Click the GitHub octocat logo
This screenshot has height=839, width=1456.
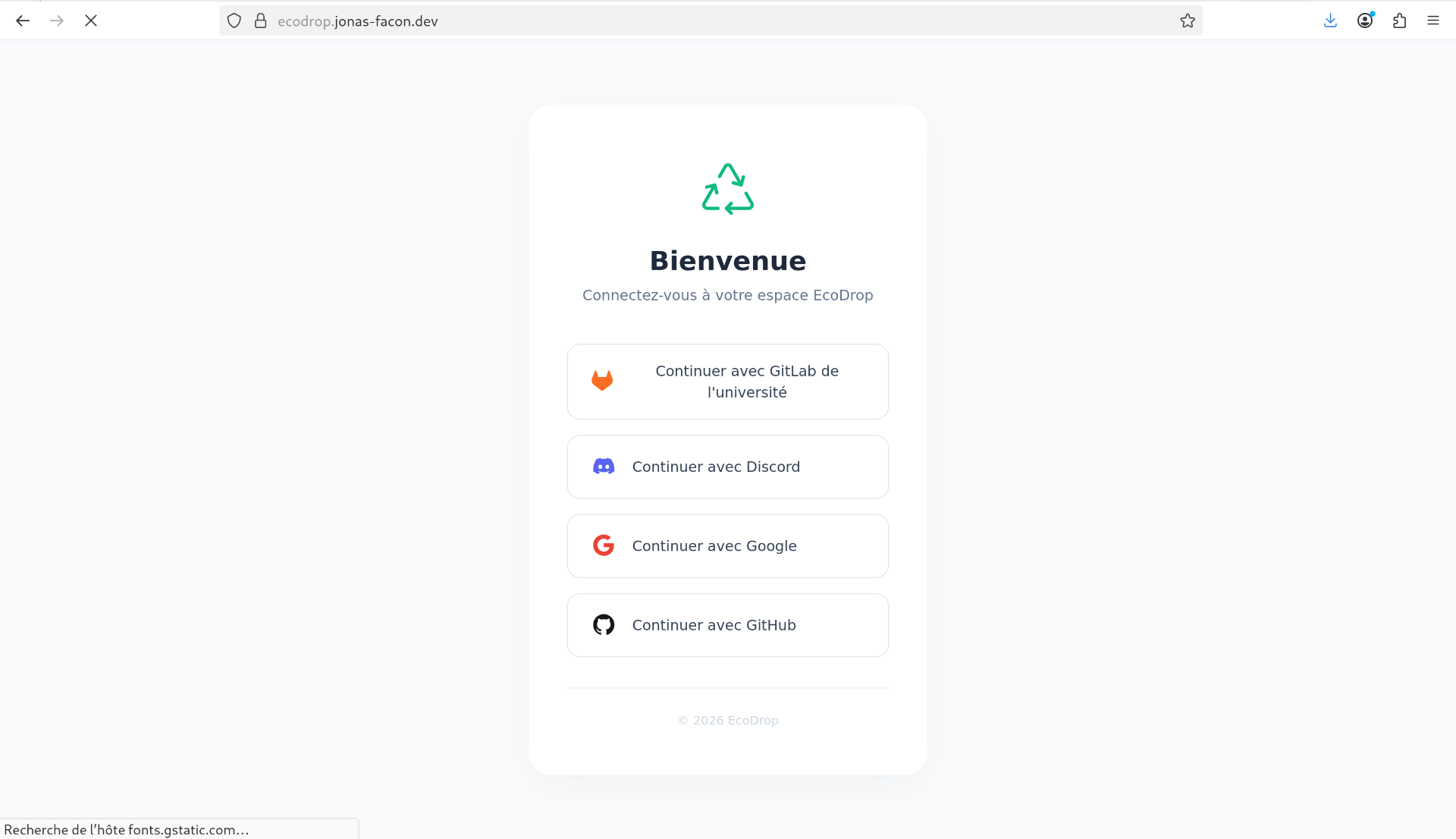click(x=604, y=625)
